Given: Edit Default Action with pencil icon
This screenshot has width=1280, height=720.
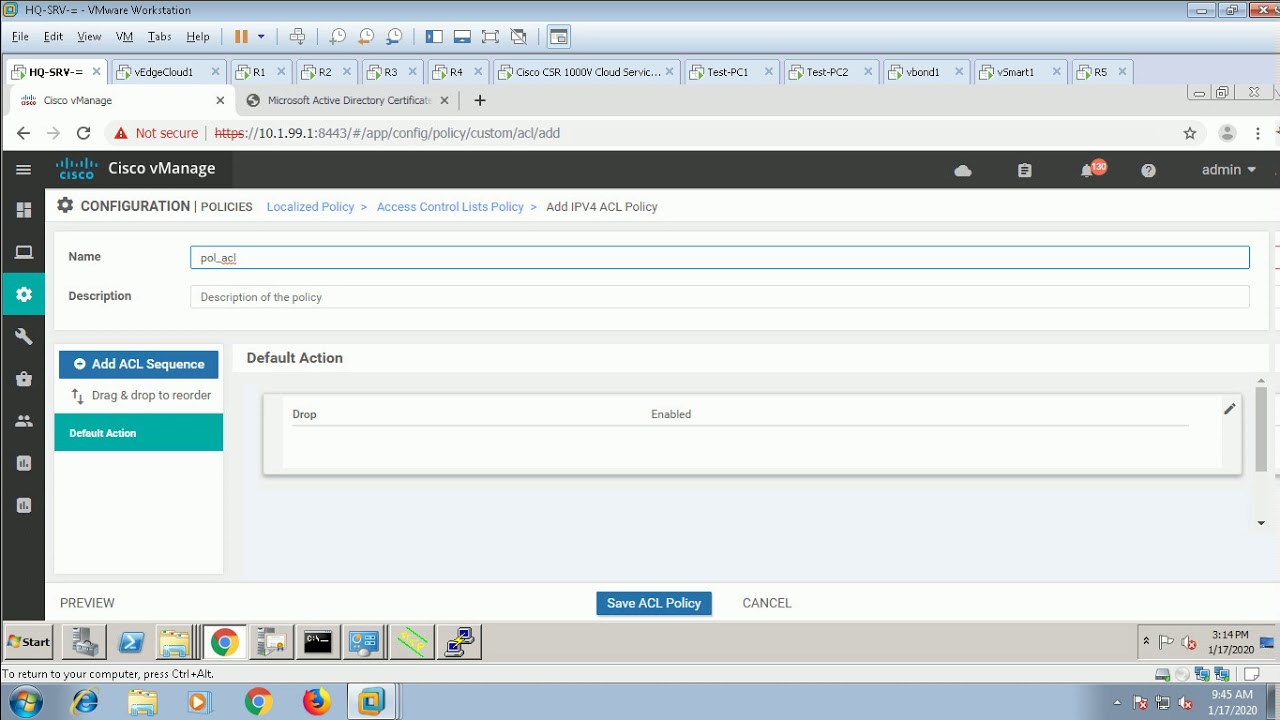Looking at the screenshot, I should click(1230, 408).
